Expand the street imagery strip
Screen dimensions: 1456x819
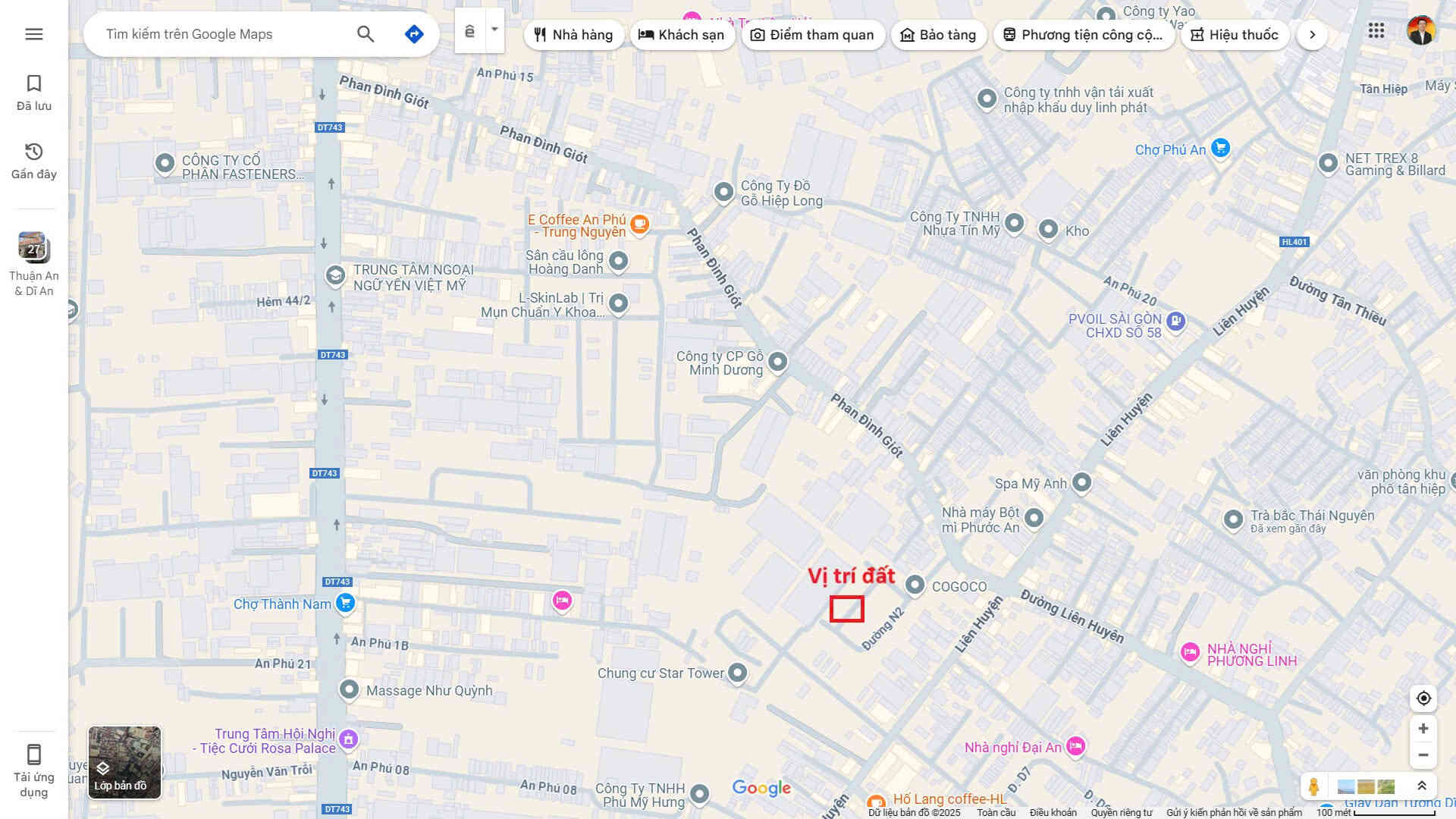(1422, 786)
